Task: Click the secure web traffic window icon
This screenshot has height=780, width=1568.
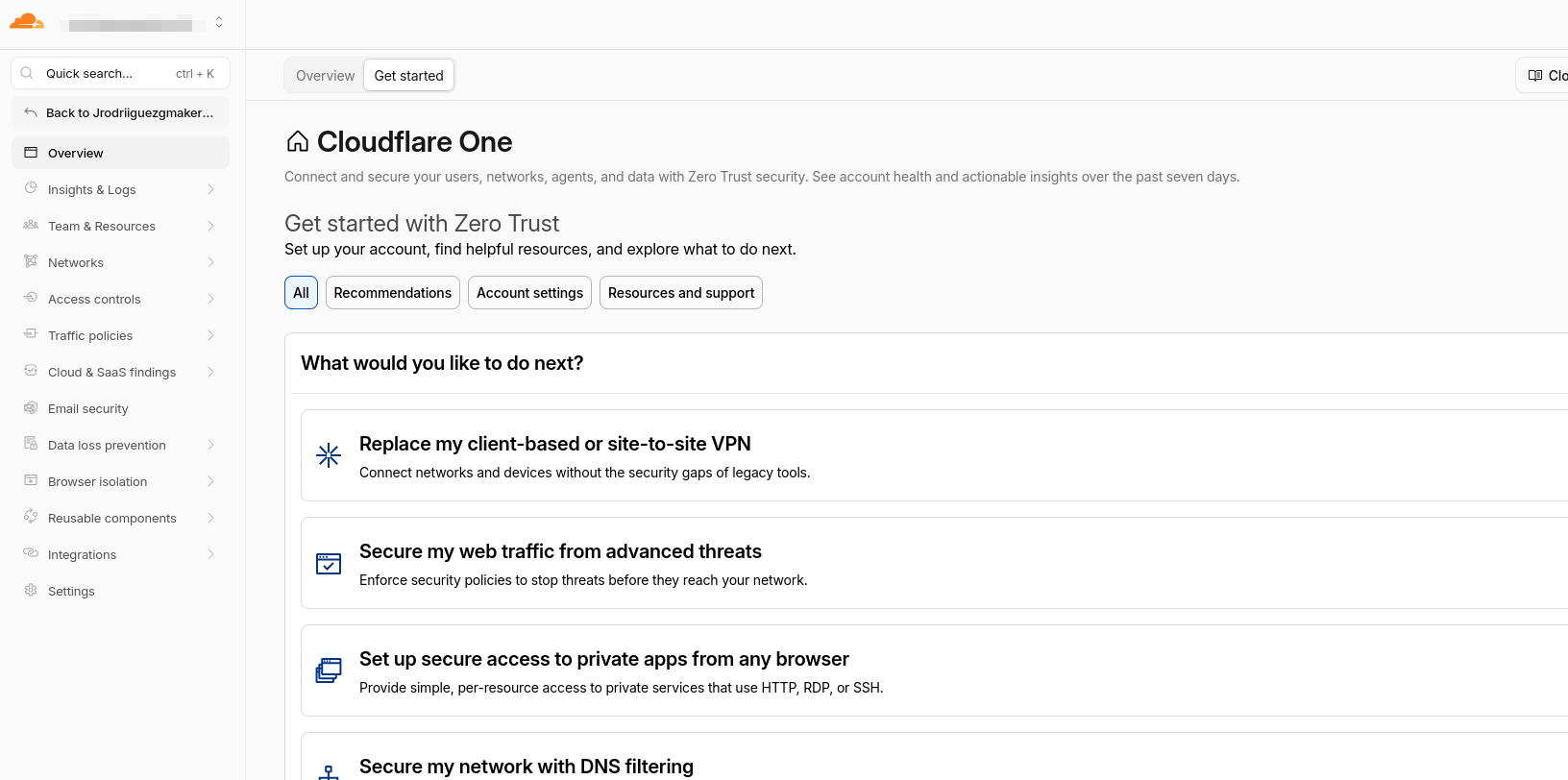Action: pos(329,563)
